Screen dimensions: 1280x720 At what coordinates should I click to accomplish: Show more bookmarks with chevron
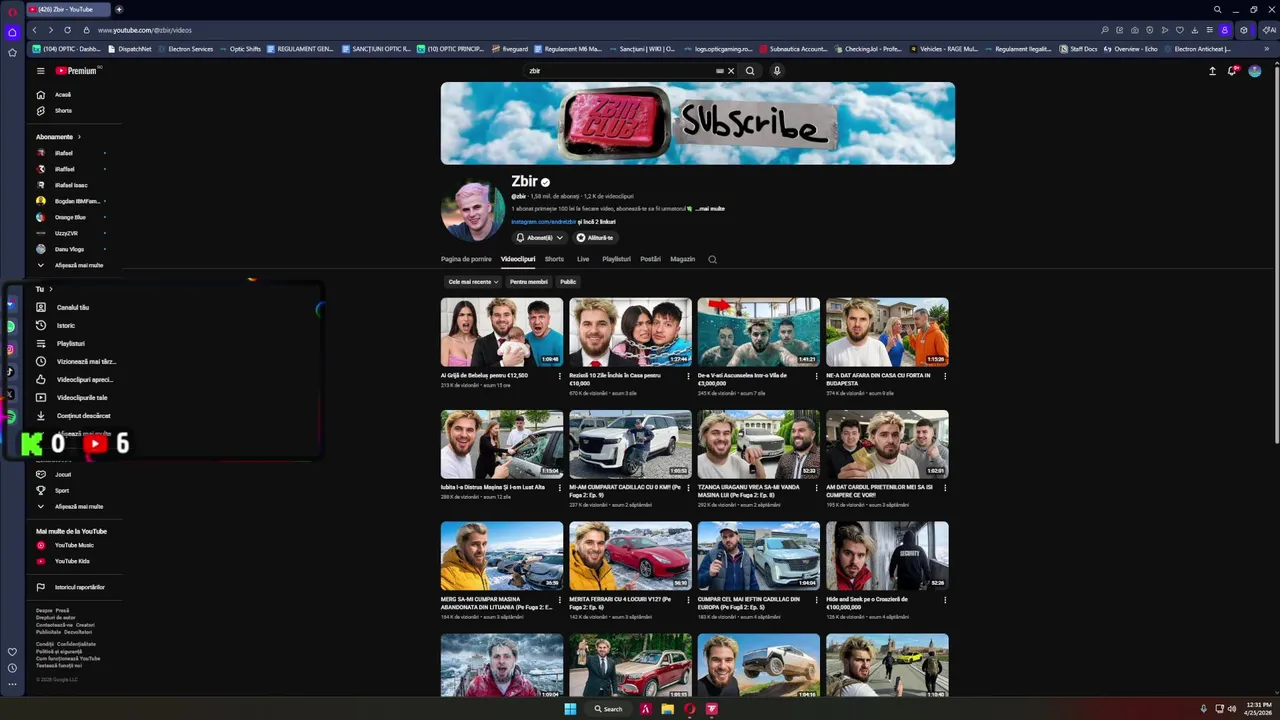1267,49
